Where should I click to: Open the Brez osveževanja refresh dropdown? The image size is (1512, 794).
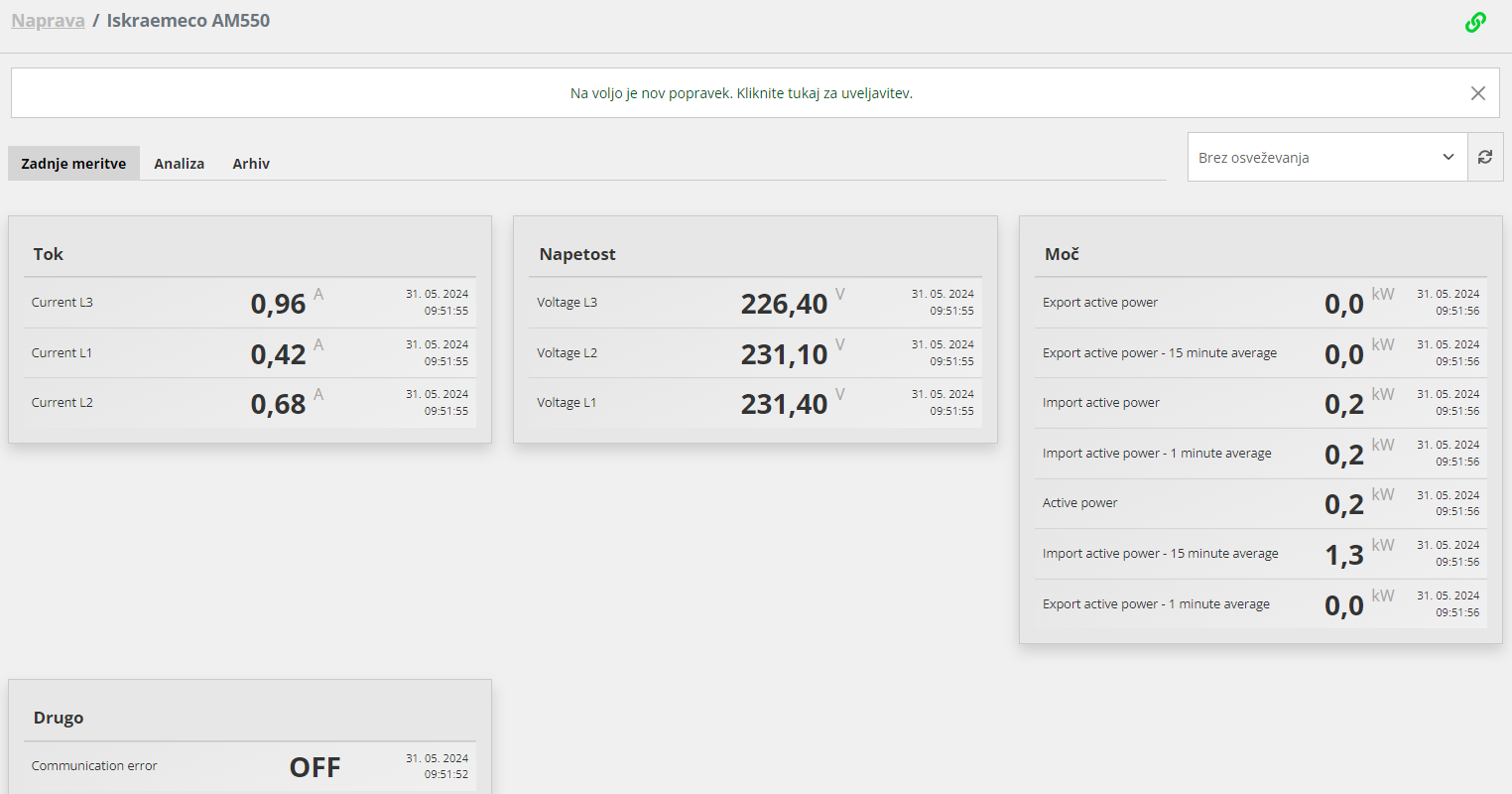point(1327,157)
